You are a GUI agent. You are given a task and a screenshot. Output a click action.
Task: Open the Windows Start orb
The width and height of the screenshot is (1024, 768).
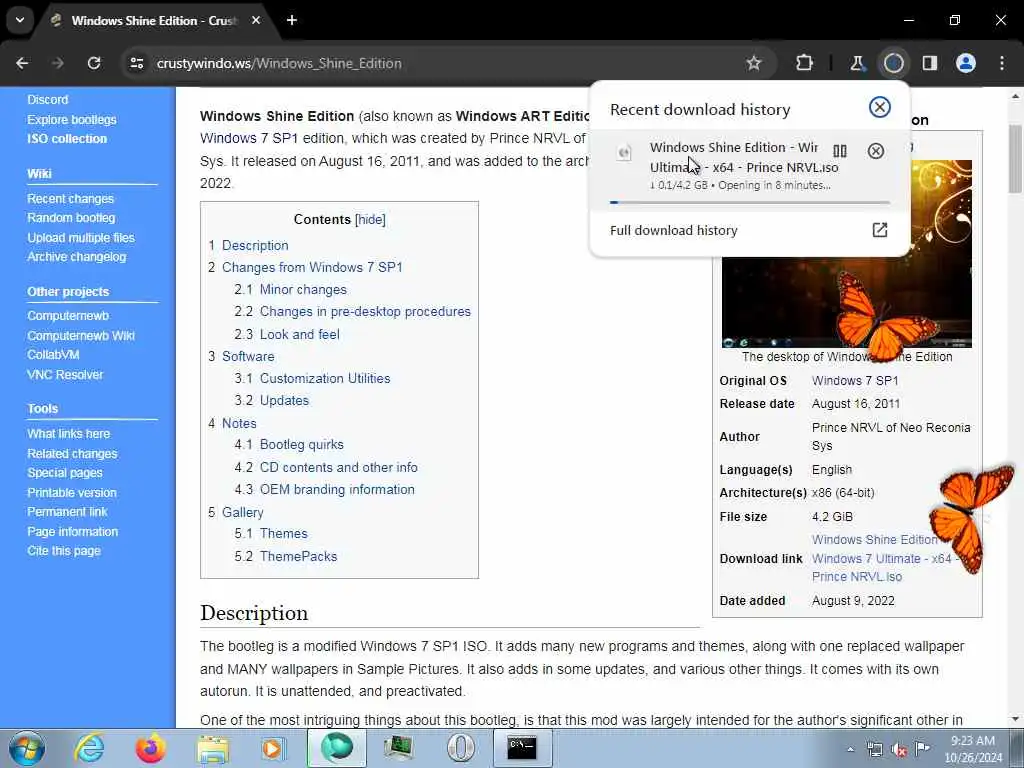(27, 748)
